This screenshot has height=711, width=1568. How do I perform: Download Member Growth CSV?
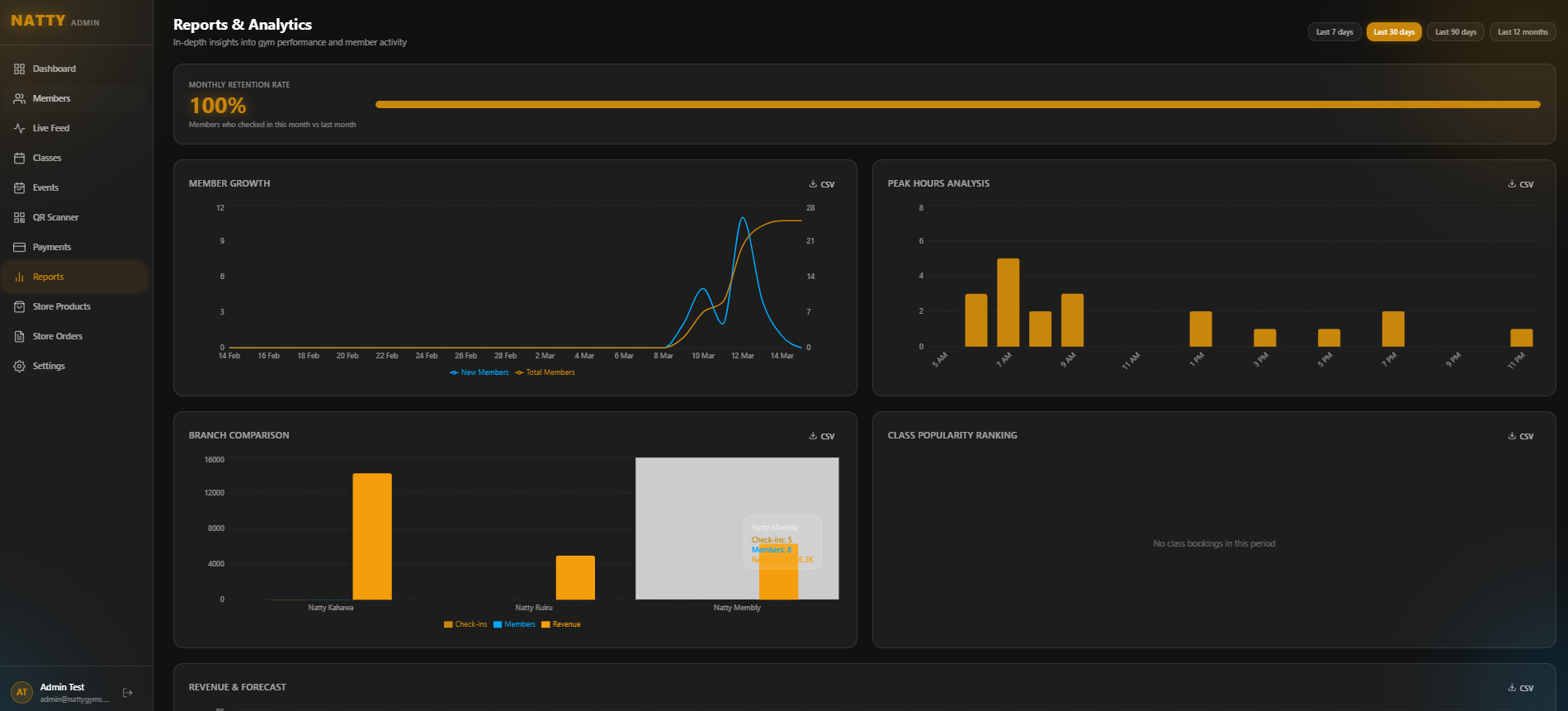click(x=822, y=184)
